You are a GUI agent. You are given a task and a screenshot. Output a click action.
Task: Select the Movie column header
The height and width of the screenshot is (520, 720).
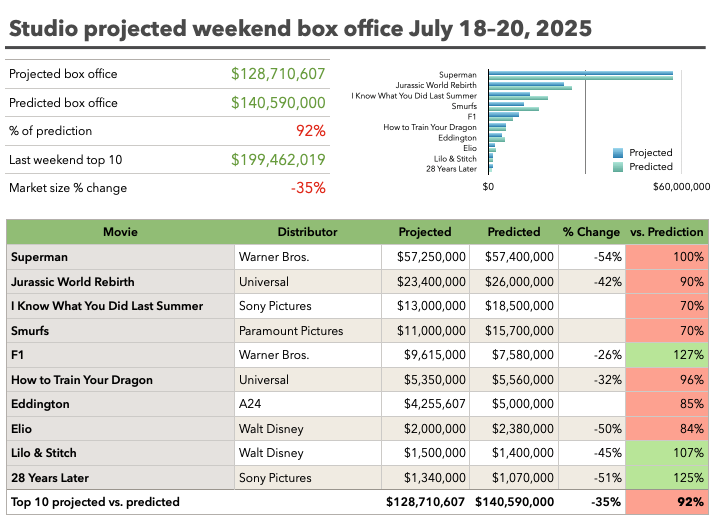120,232
